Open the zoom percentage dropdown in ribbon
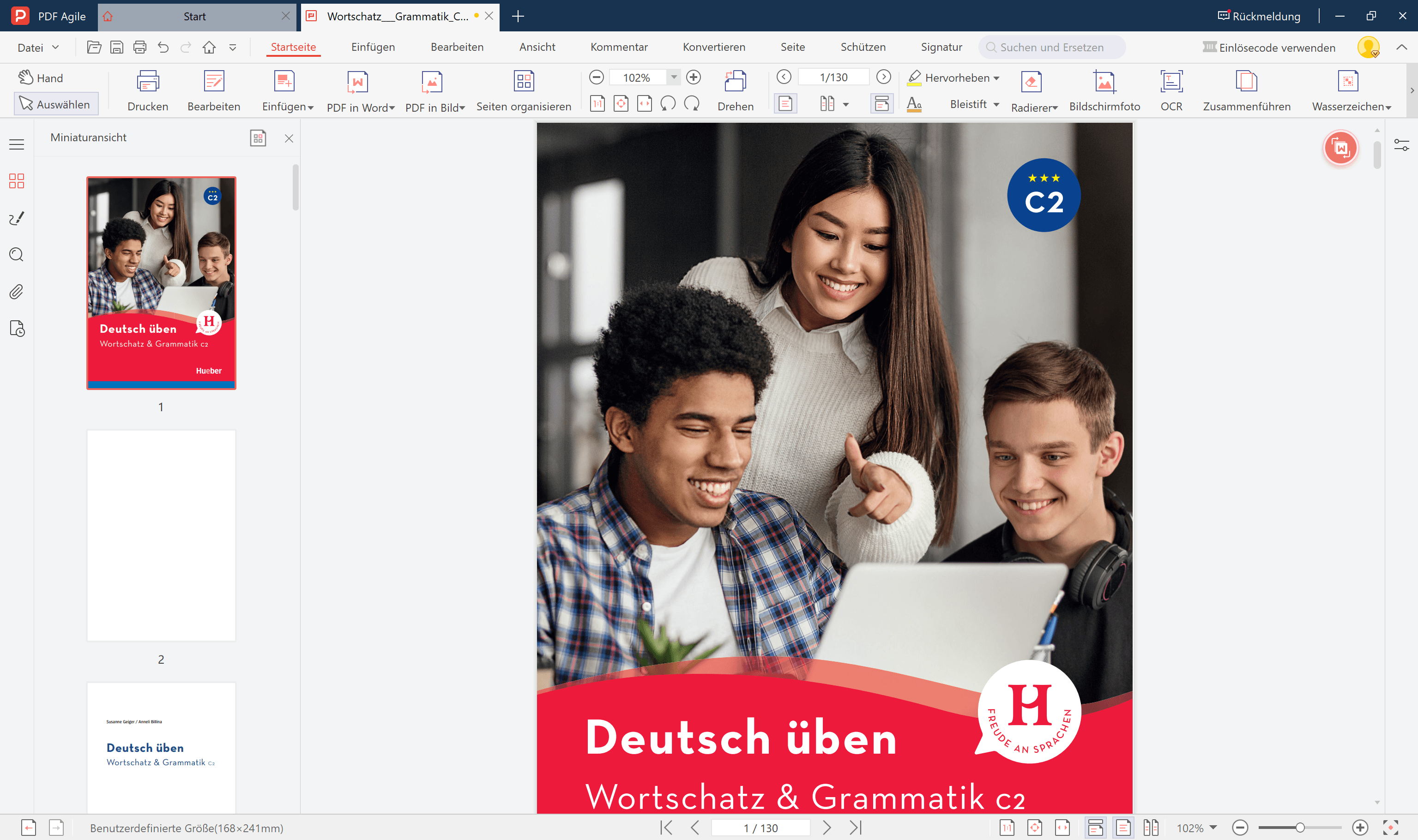Screen dimensions: 1418x840 pos(674,77)
